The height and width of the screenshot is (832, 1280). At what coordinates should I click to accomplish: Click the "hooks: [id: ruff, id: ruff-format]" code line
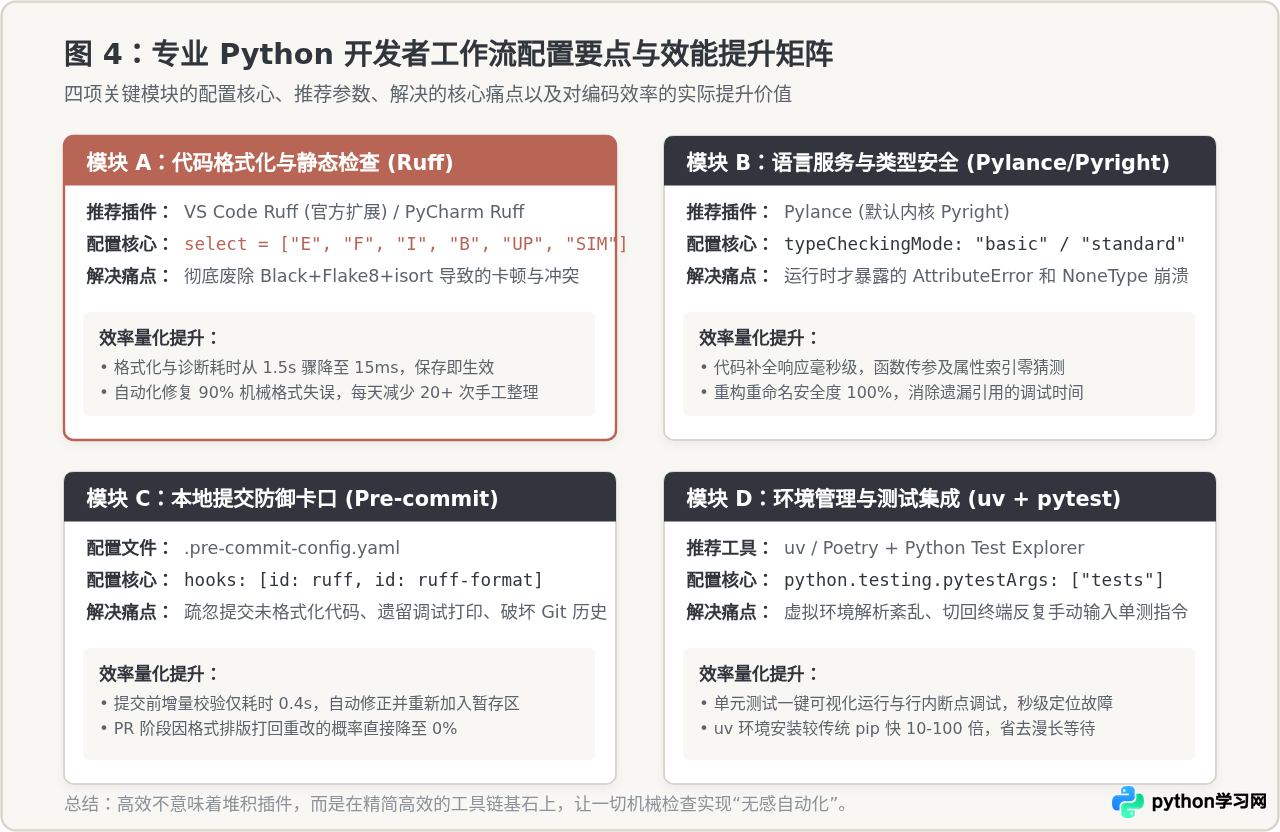[364, 580]
